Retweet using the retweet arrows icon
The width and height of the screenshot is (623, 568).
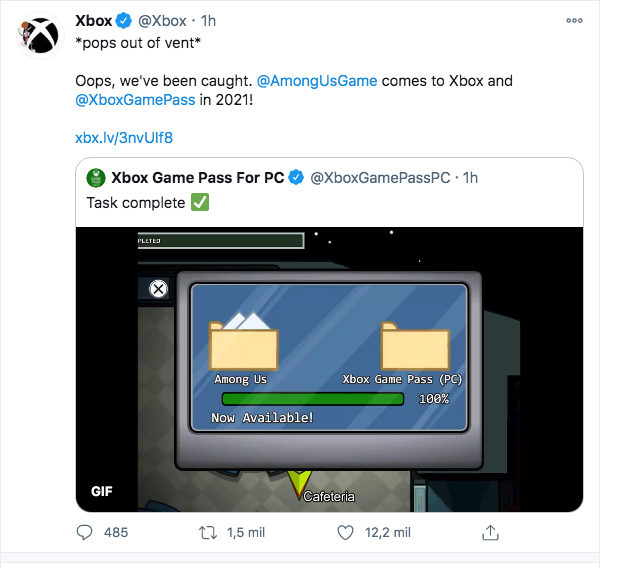[208, 532]
